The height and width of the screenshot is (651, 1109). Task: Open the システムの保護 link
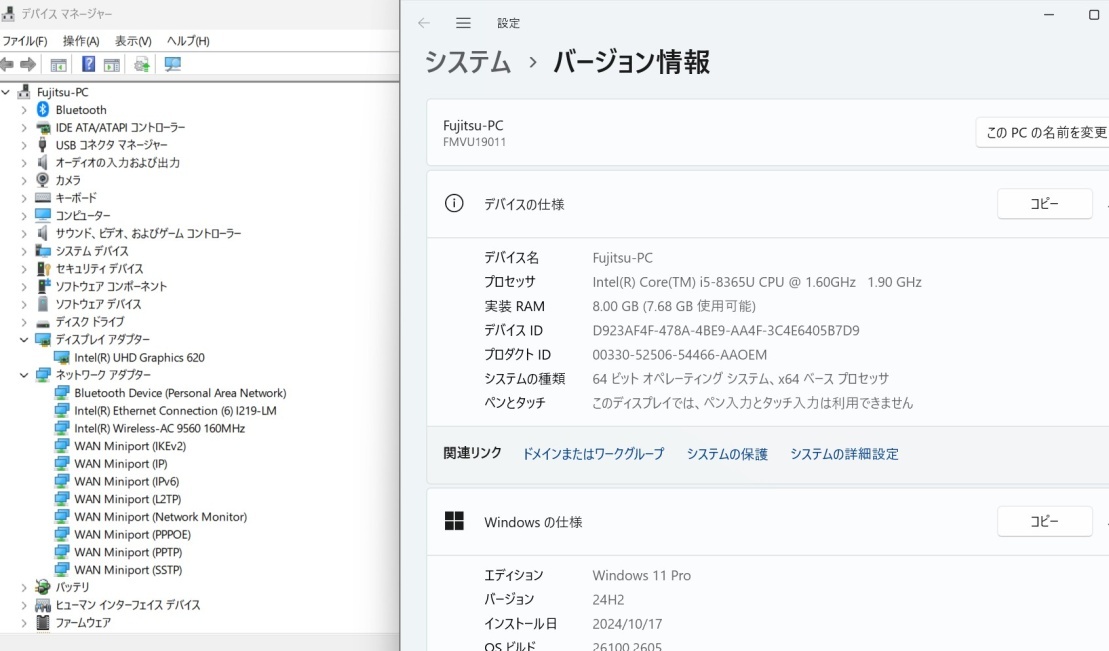pos(727,454)
